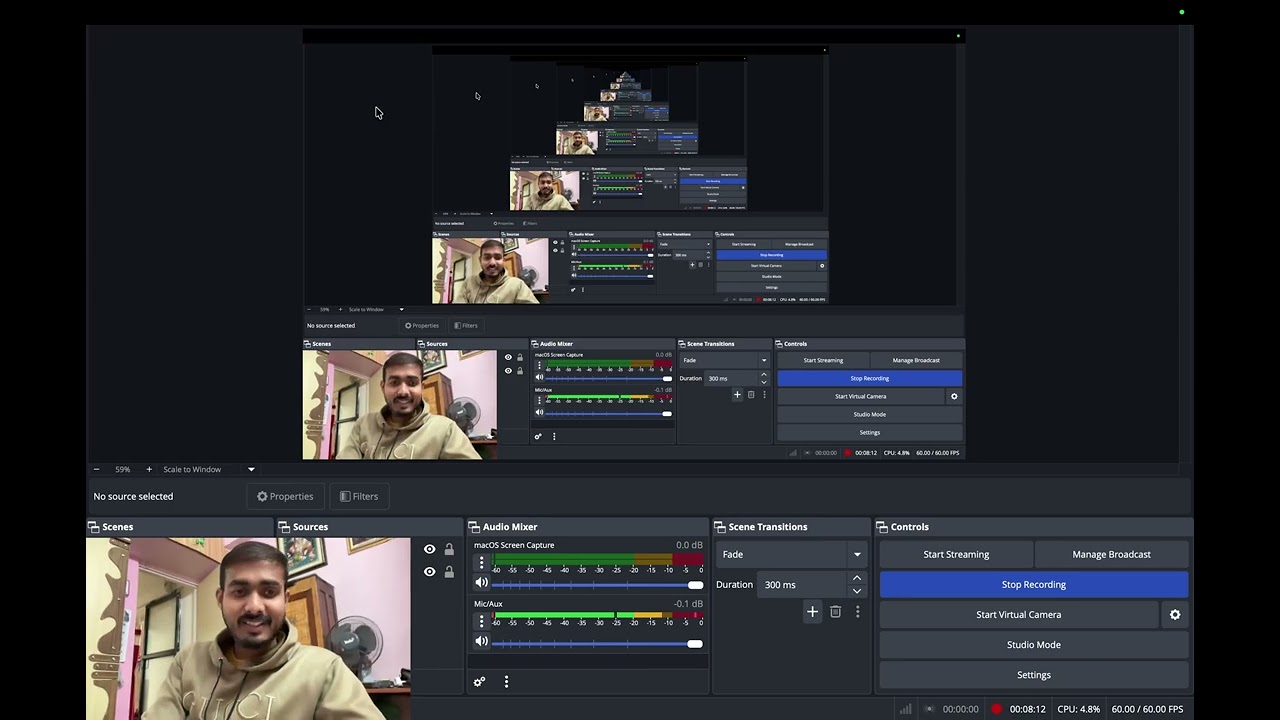1280x720 pixels.
Task: Click the main blue Stop Recording button
Action: tap(1034, 584)
